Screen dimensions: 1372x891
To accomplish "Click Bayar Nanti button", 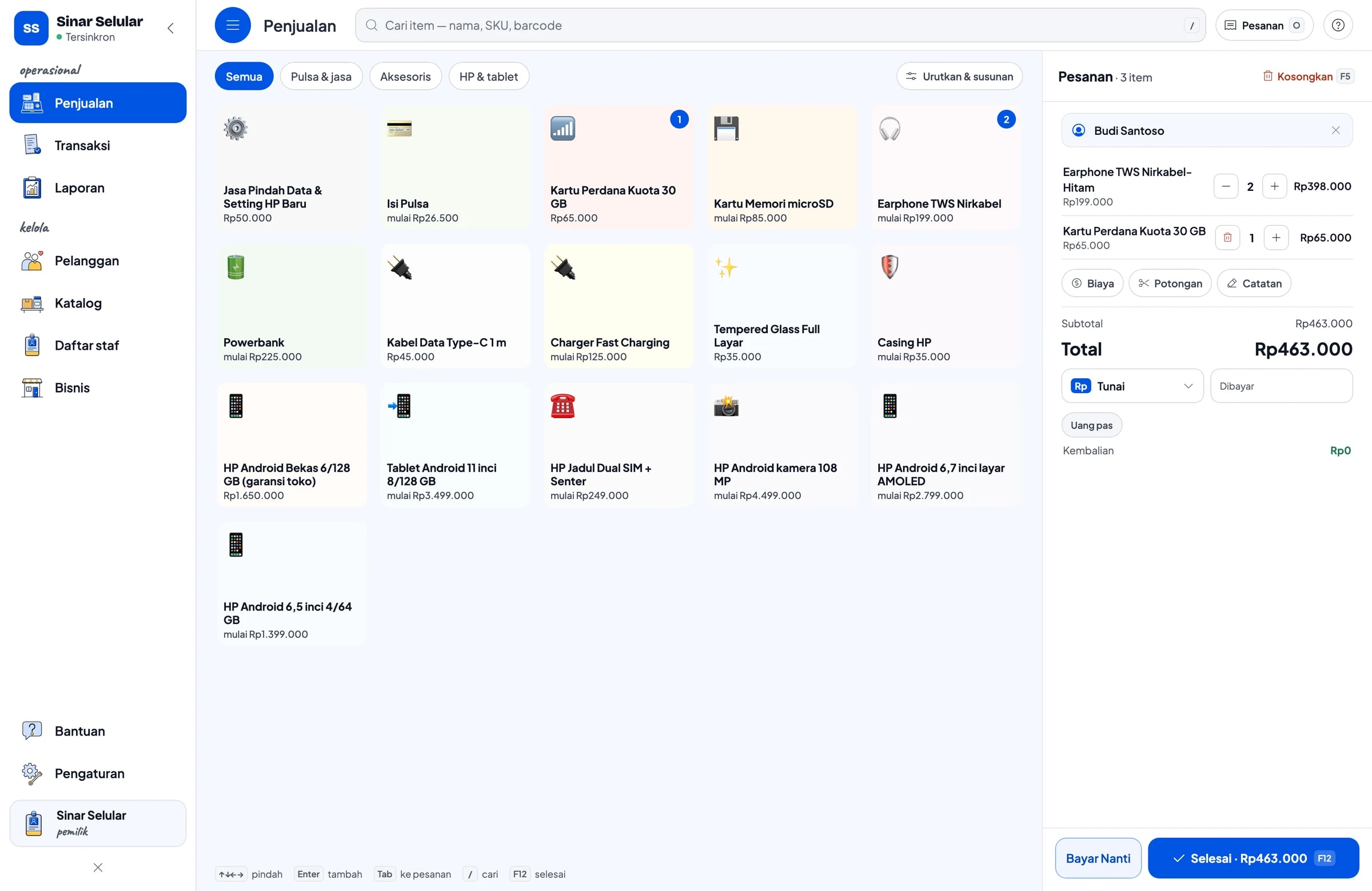I will click(1098, 858).
